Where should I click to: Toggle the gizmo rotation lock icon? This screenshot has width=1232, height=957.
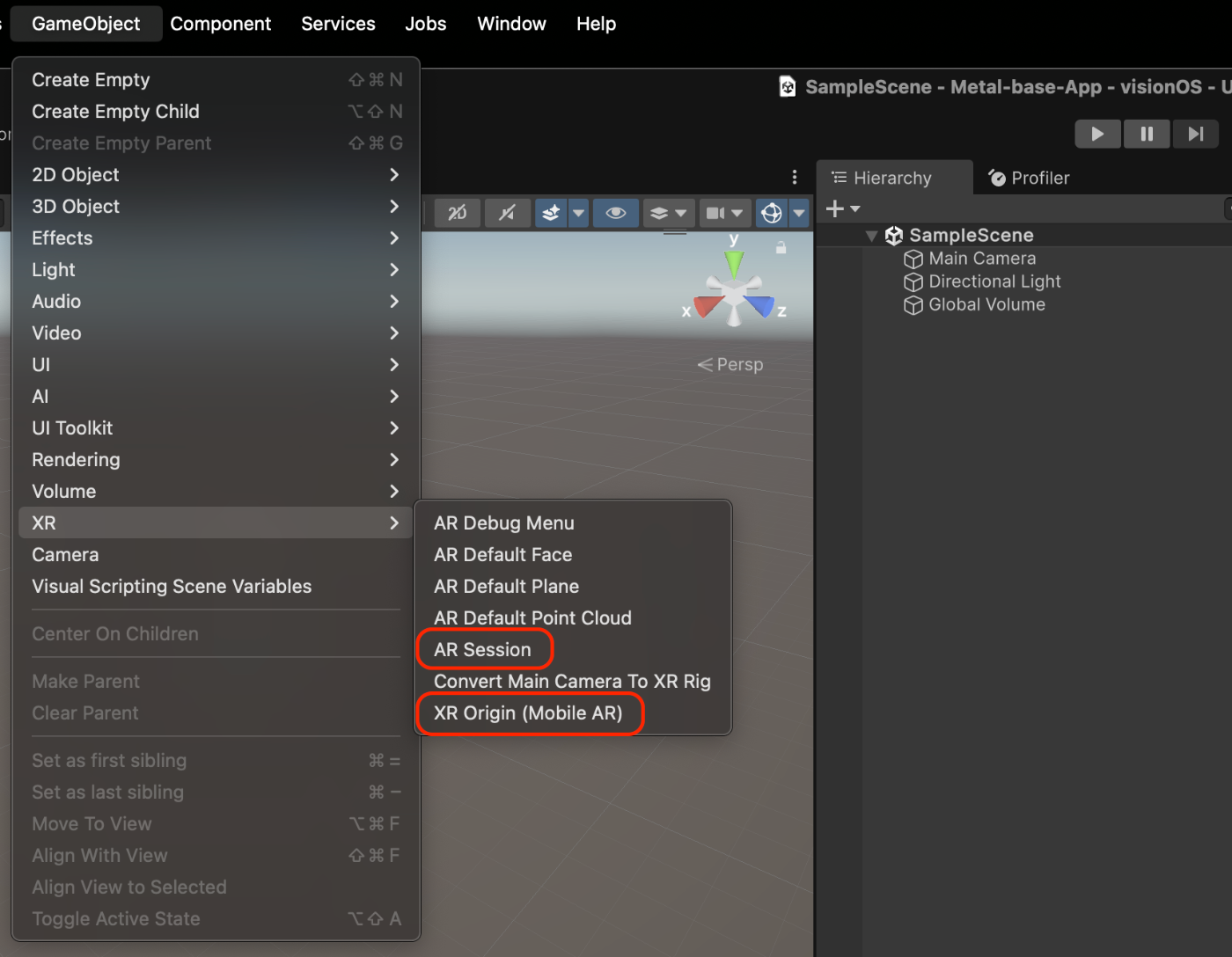tap(781, 248)
